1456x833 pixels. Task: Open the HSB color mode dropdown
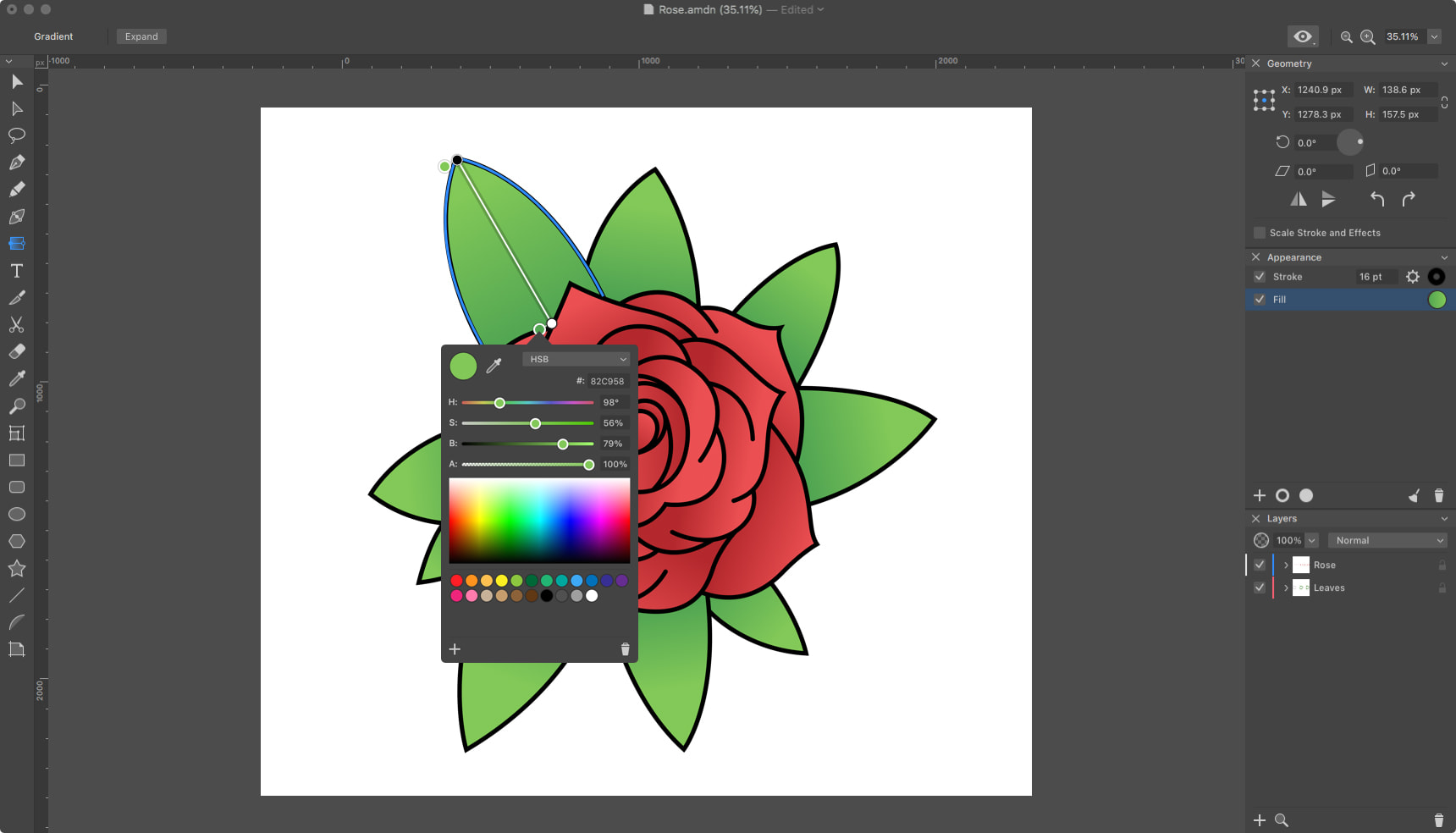(576, 359)
